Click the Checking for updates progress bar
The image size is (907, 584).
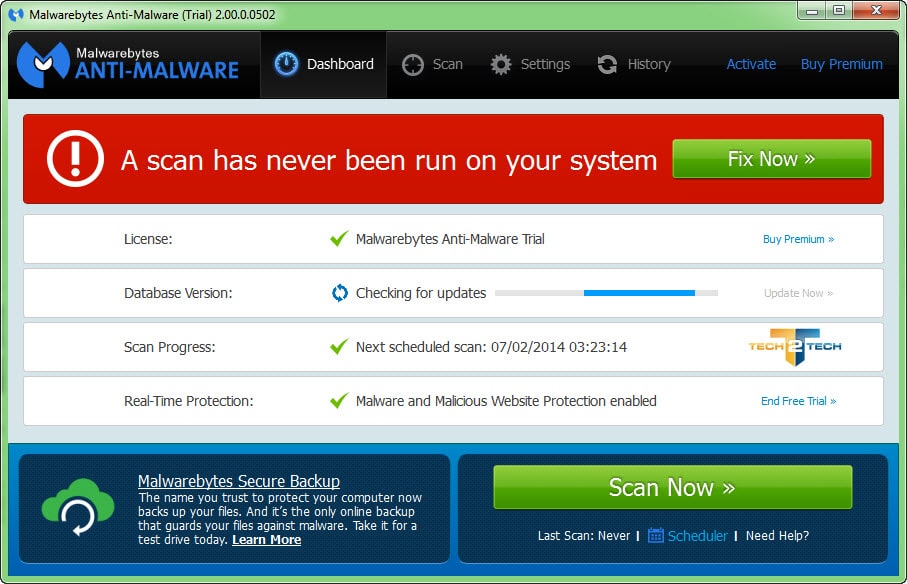[606, 293]
